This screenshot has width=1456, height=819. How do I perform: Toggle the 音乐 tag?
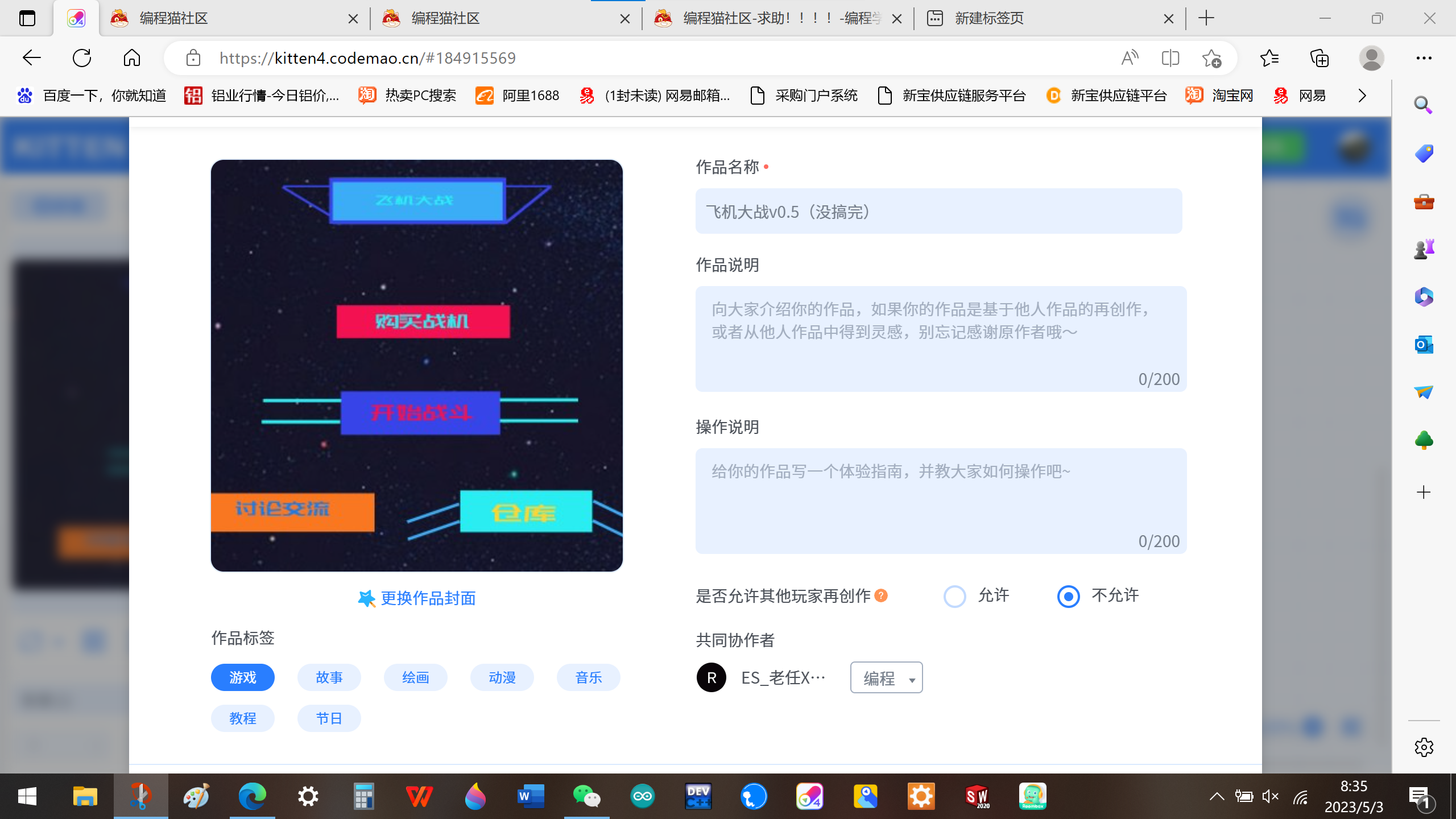point(589,677)
